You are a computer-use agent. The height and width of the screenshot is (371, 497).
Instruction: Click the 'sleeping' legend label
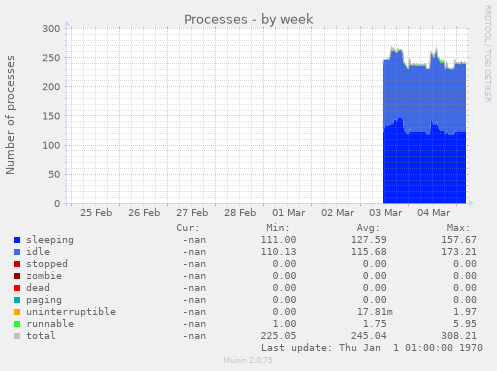click(x=50, y=240)
